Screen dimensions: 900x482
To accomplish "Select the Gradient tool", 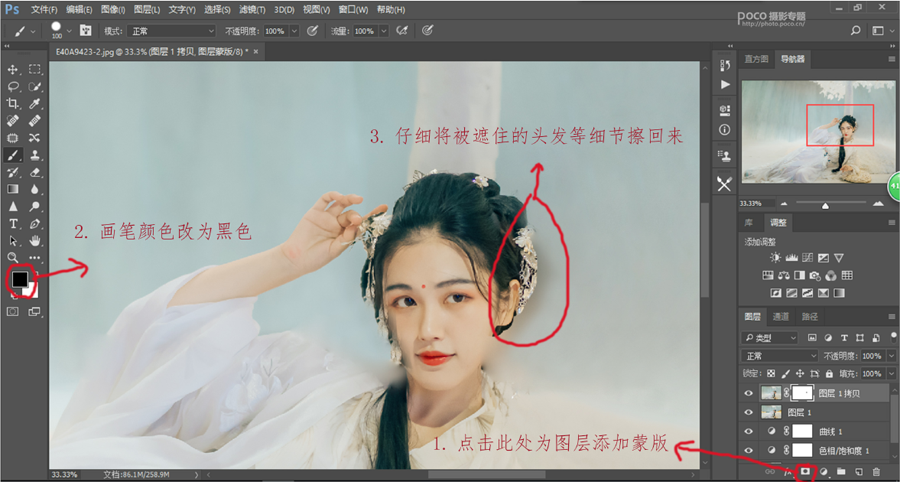I will (13, 189).
